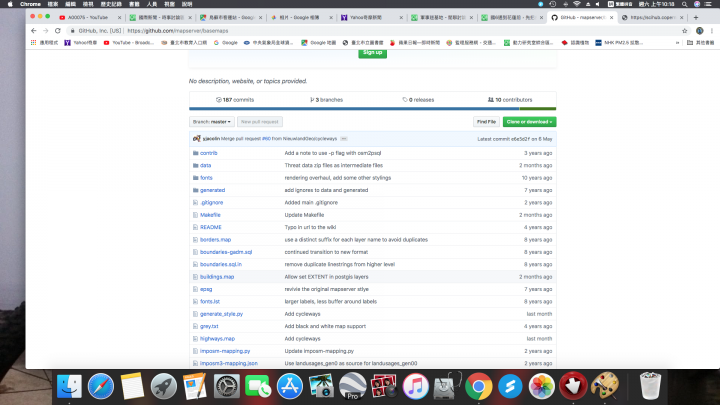Image resolution: width=720 pixels, height=405 pixels.
Task: Open Chrome profile avatar
Action: pyautogui.click(x=699, y=31)
